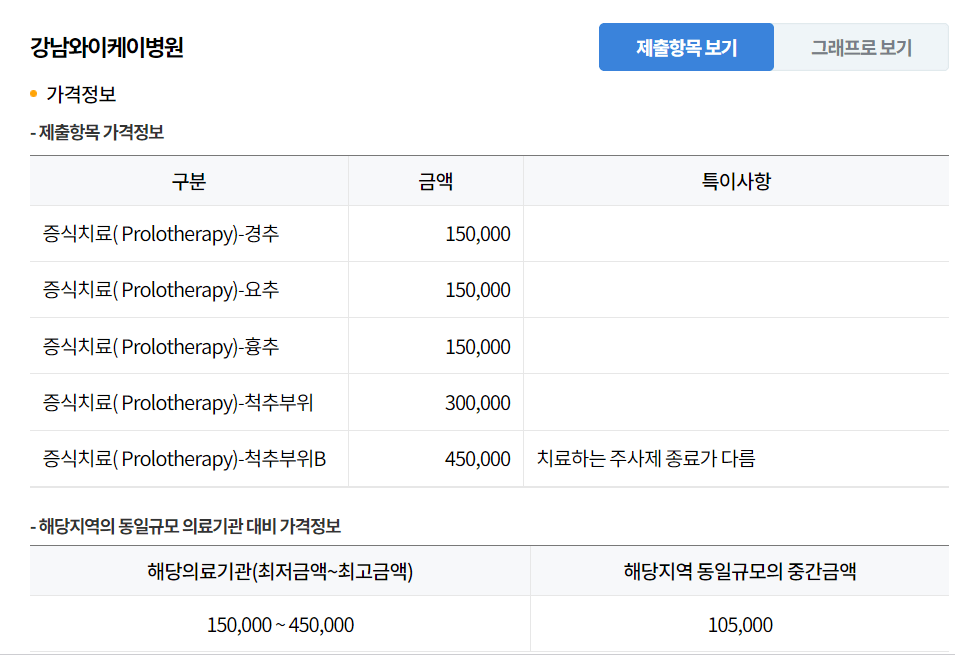Click the 특이사항 column header
Viewport: 955px width, 658px height.
[736, 181]
